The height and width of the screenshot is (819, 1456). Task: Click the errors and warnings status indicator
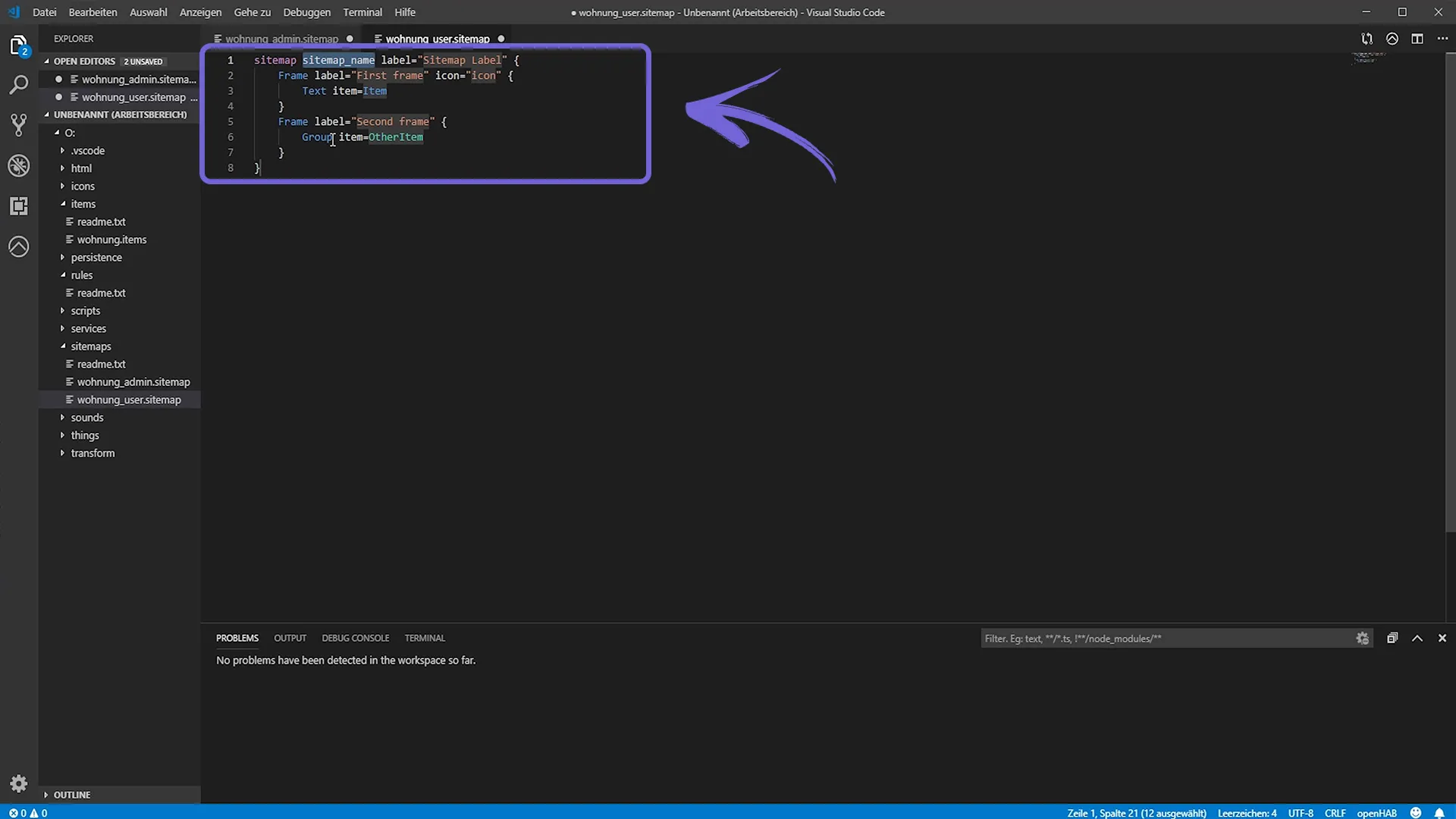tap(28, 813)
